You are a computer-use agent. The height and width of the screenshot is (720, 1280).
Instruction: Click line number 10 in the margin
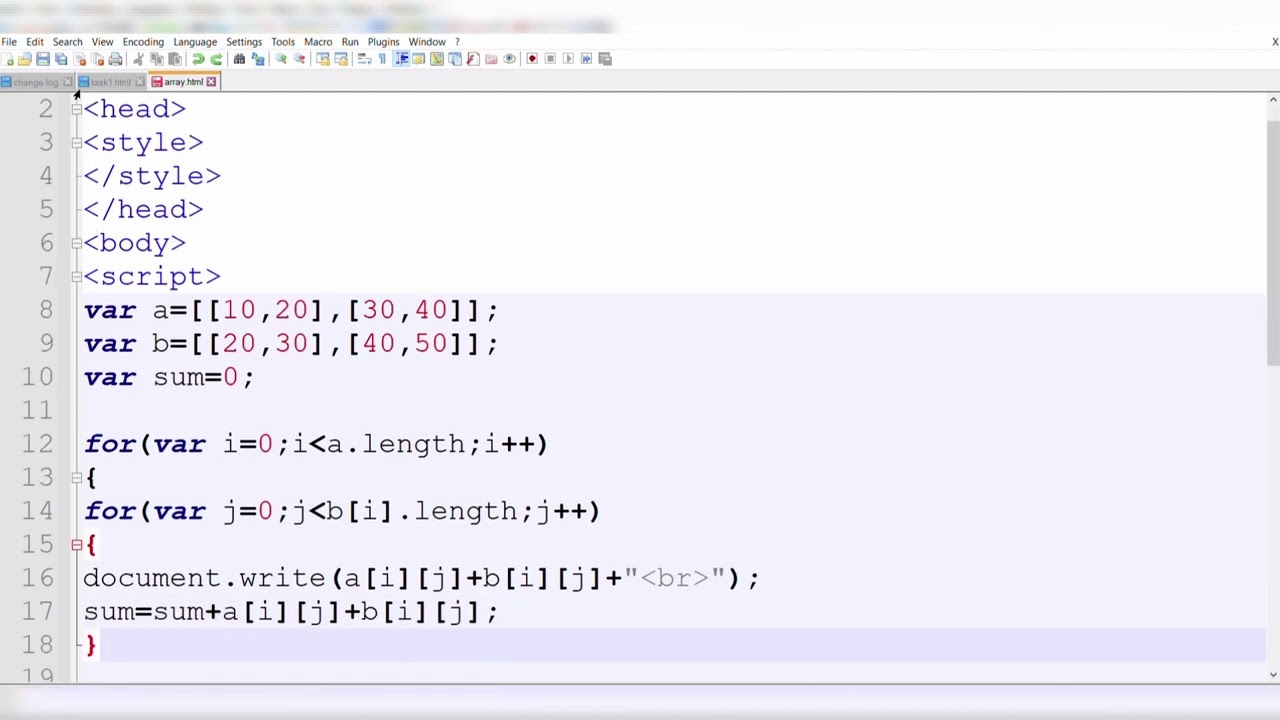click(37, 377)
